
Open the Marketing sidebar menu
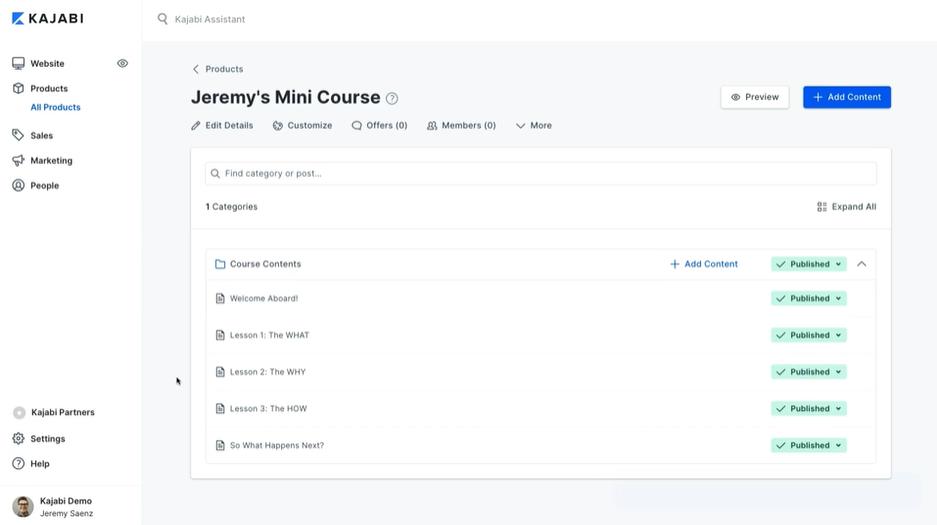pyautogui.click(x=51, y=160)
